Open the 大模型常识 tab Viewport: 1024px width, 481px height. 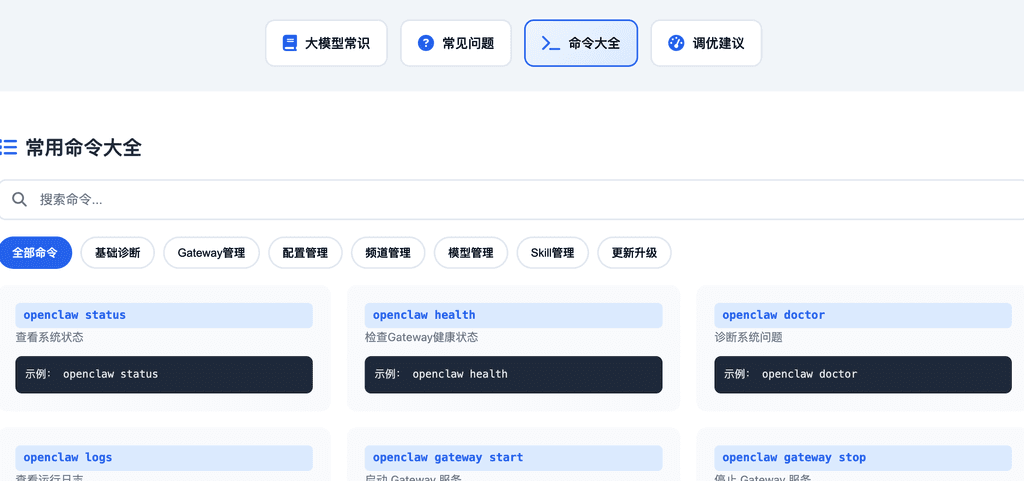(x=326, y=43)
